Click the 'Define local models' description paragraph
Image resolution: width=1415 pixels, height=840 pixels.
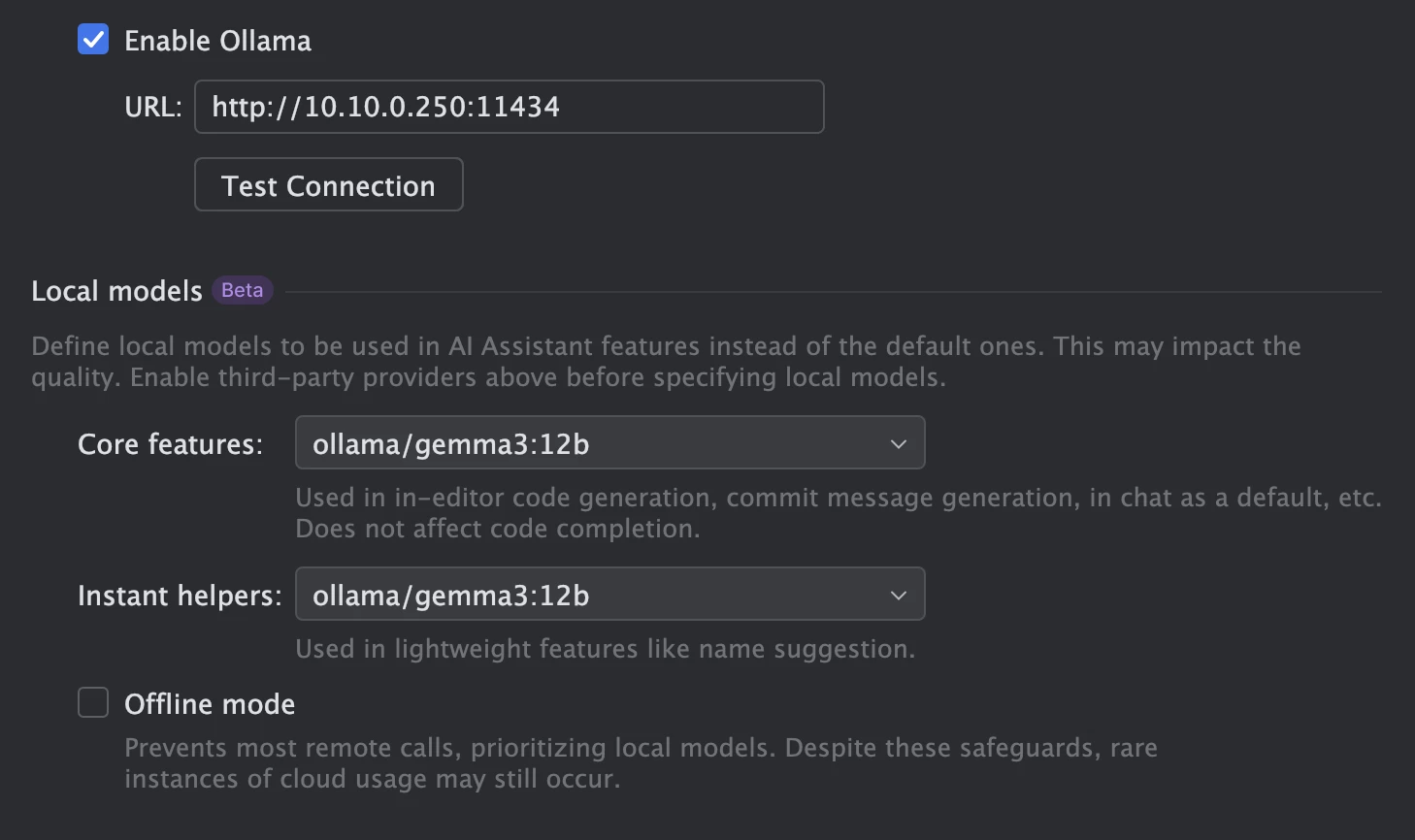click(x=666, y=362)
